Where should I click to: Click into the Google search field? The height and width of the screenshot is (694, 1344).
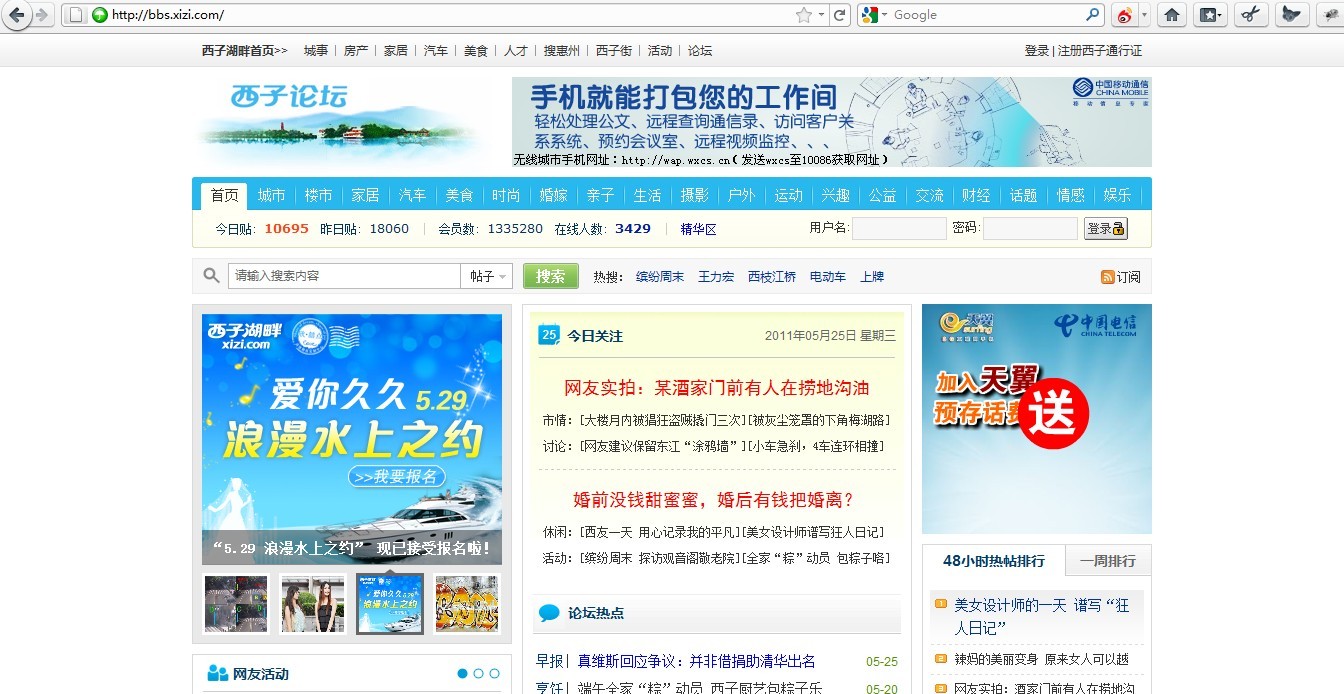point(985,15)
